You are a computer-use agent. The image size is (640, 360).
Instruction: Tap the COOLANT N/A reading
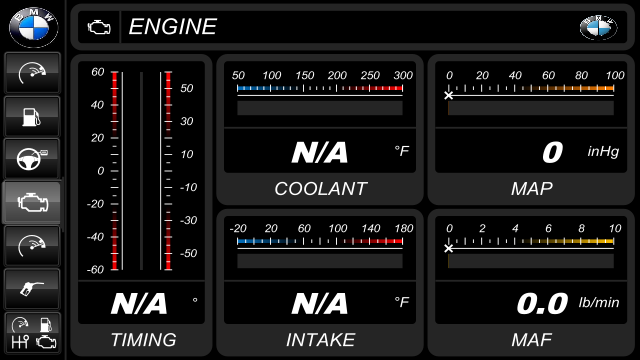coord(320,152)
